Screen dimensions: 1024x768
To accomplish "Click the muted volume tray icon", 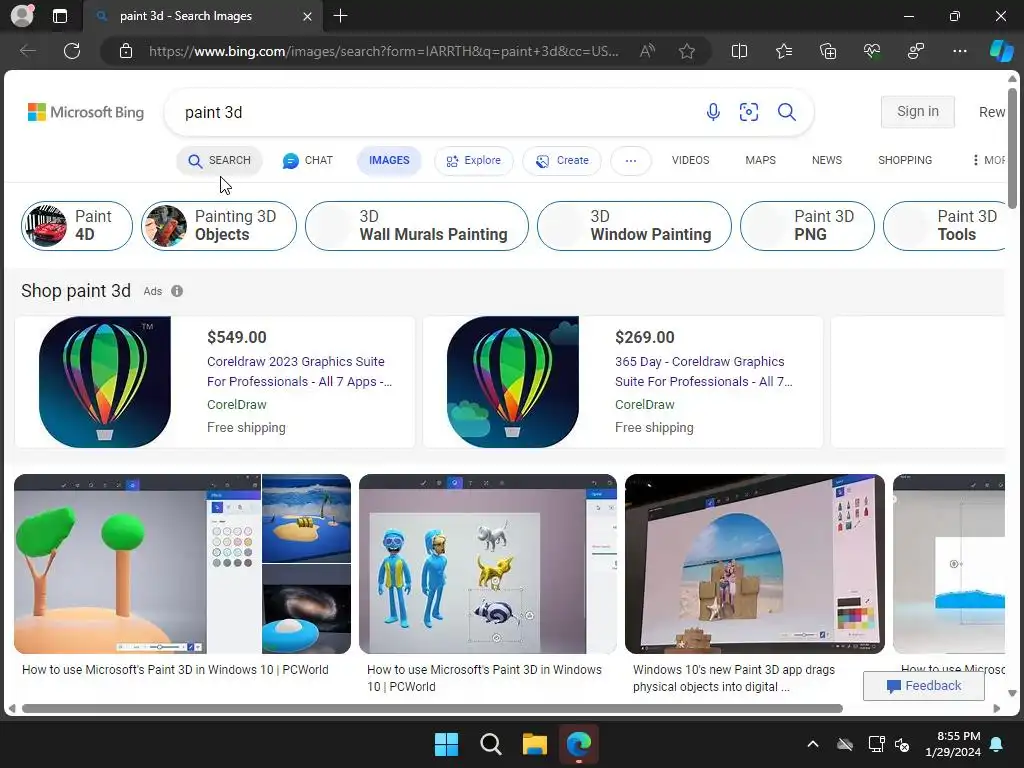I will [902, 744].
